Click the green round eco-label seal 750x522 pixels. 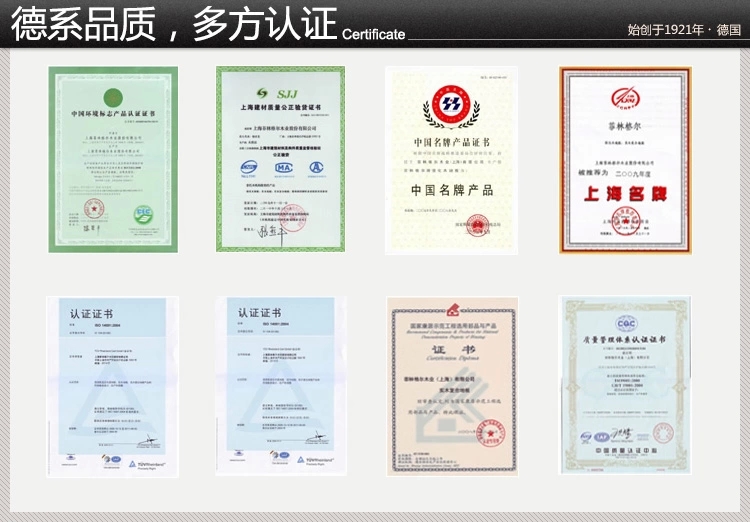[x=143, y=213]
